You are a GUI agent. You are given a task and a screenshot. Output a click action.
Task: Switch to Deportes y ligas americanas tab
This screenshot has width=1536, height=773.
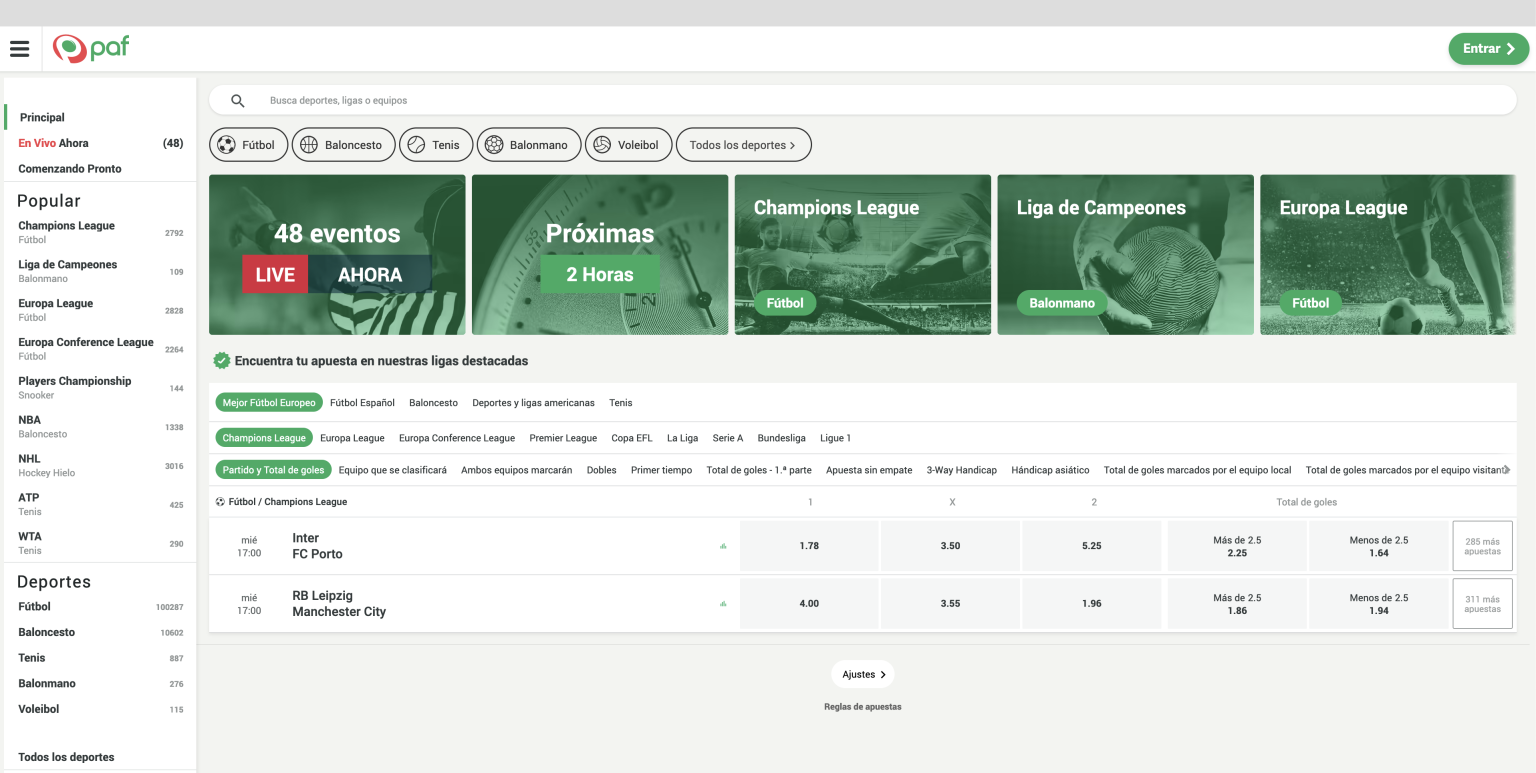click(533, 403)
